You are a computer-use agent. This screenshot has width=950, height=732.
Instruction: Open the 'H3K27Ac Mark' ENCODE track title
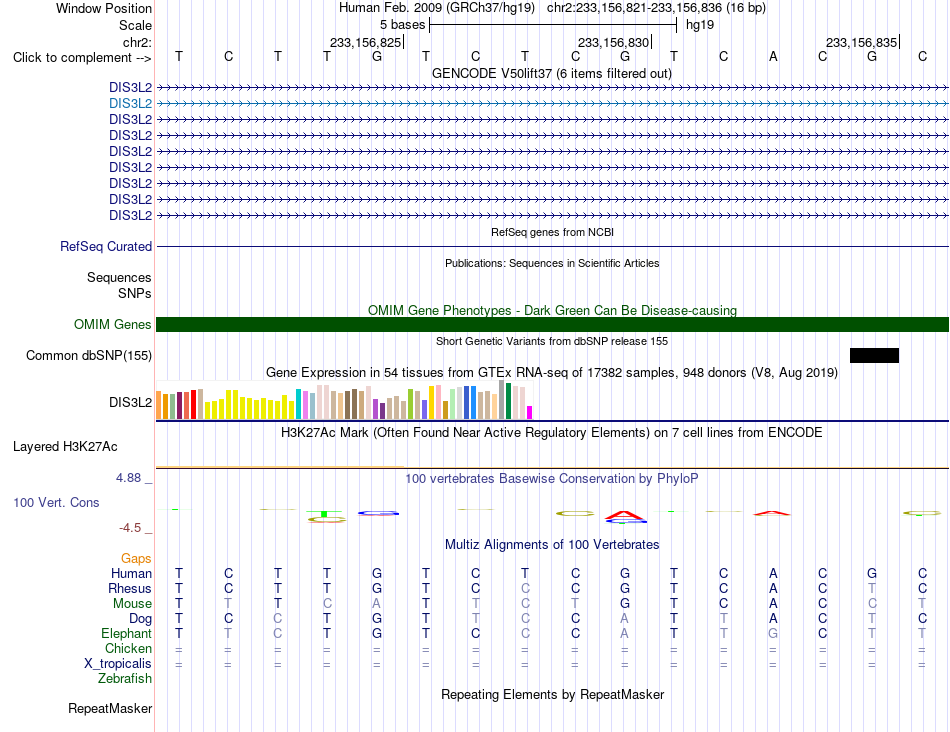(x=552, y=433)
